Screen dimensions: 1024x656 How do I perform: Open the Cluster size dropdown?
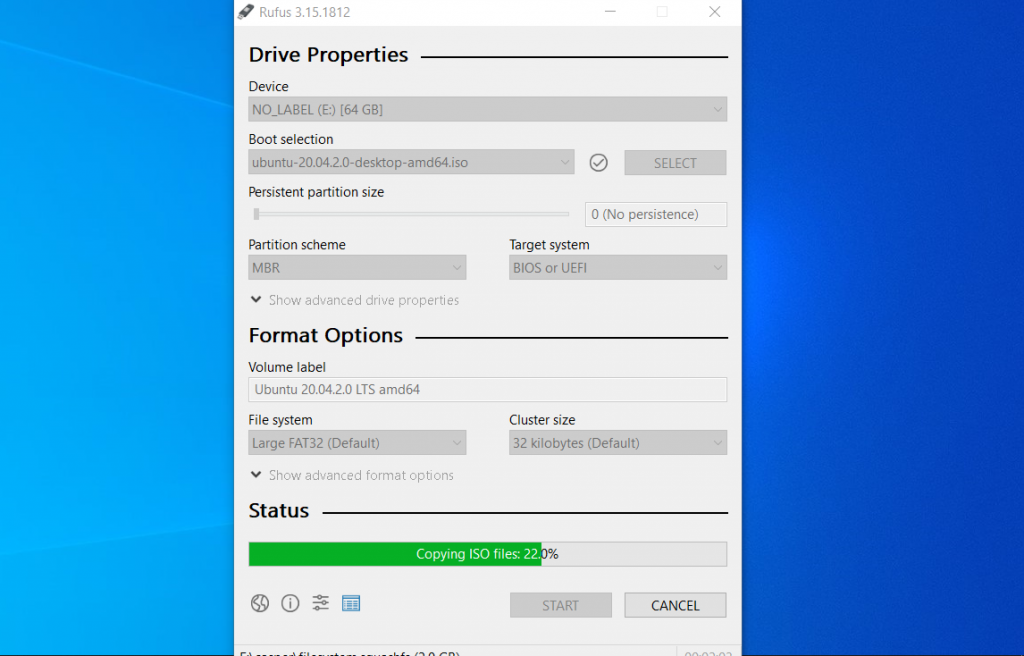617,442
